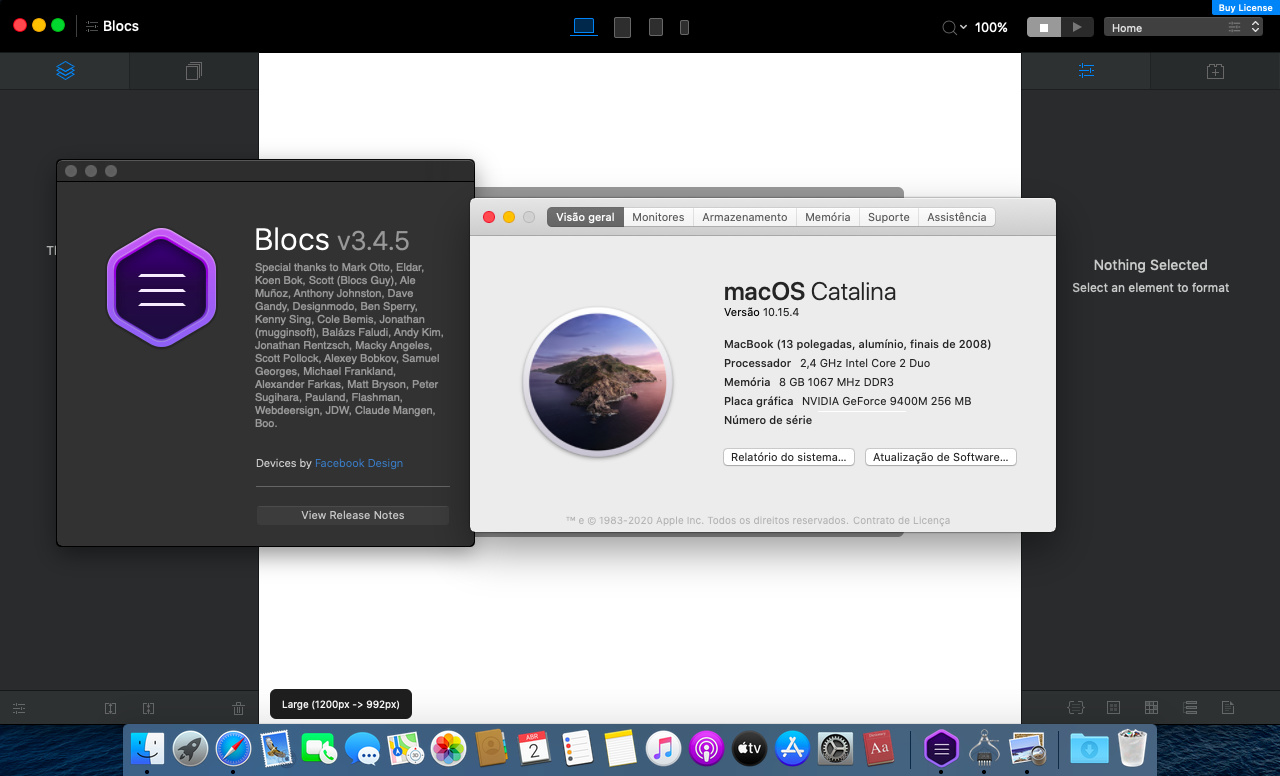Switch to design mode stop button
The width and height of the screenshot is (1280, 776).
pos(1043,27)
